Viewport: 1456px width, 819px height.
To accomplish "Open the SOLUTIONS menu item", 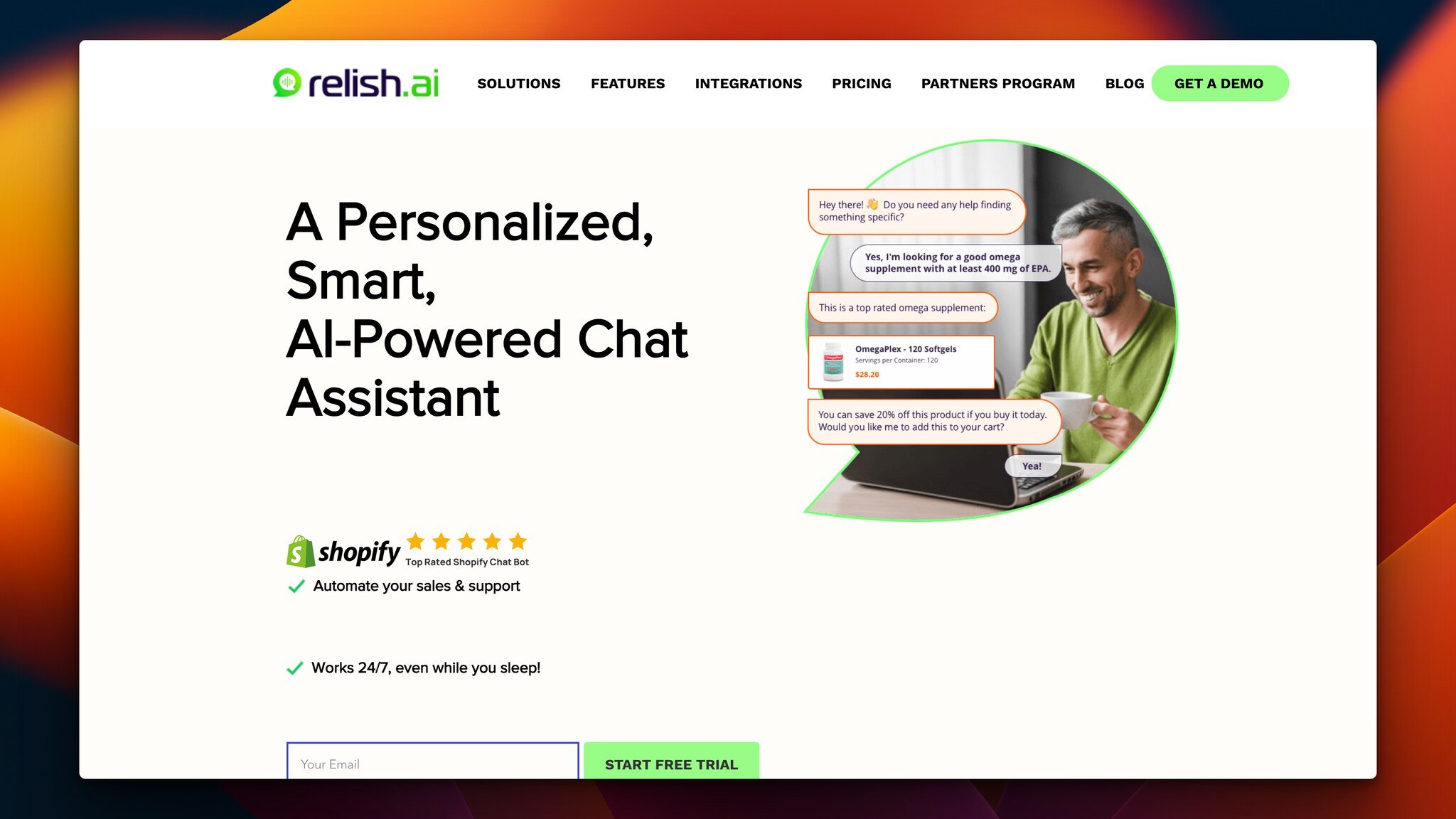I will (519, 83).
